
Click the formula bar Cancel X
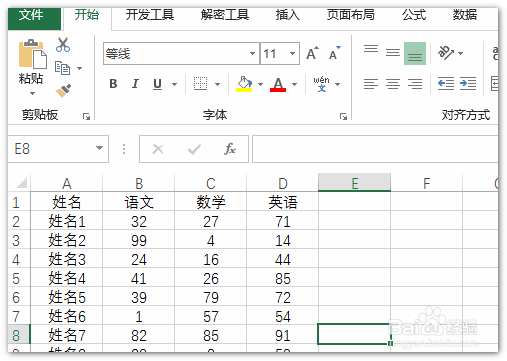[158, 149]
